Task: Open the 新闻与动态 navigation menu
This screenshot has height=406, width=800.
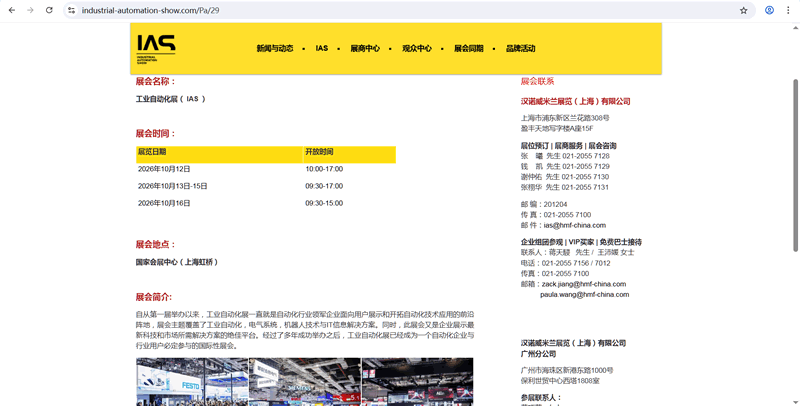Action: click(274, 48)
